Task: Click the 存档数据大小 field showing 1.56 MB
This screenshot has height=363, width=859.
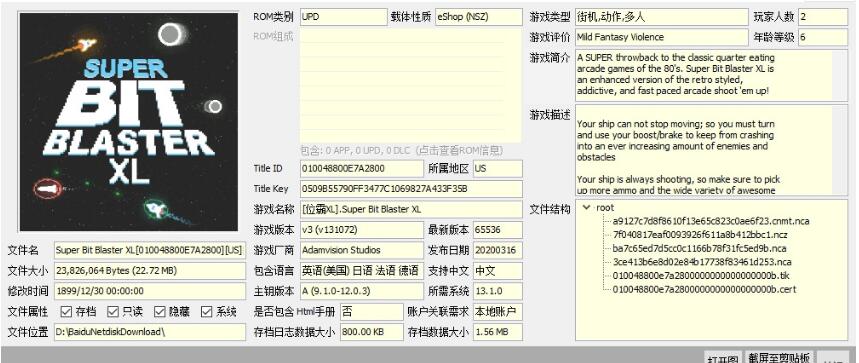Action: pos(498,332)
